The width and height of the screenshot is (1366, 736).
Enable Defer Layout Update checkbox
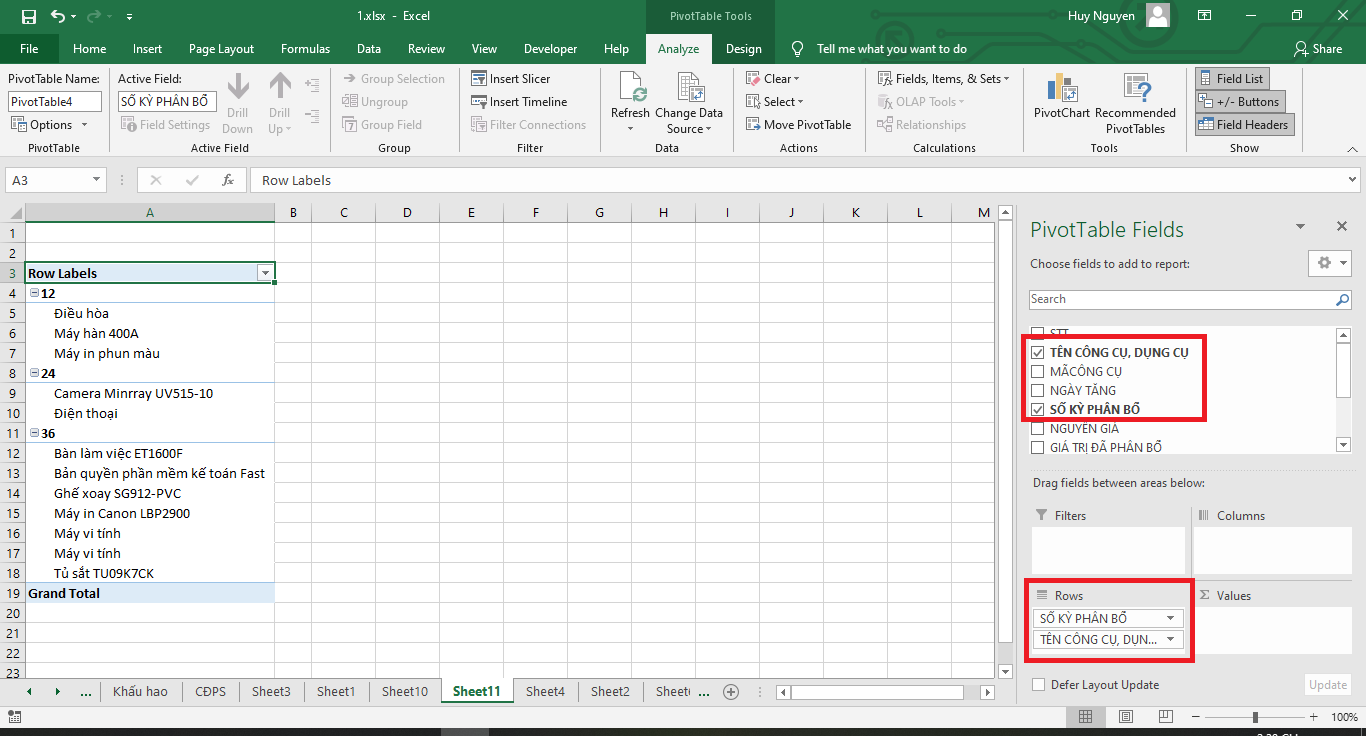(x=1039, y=685)
